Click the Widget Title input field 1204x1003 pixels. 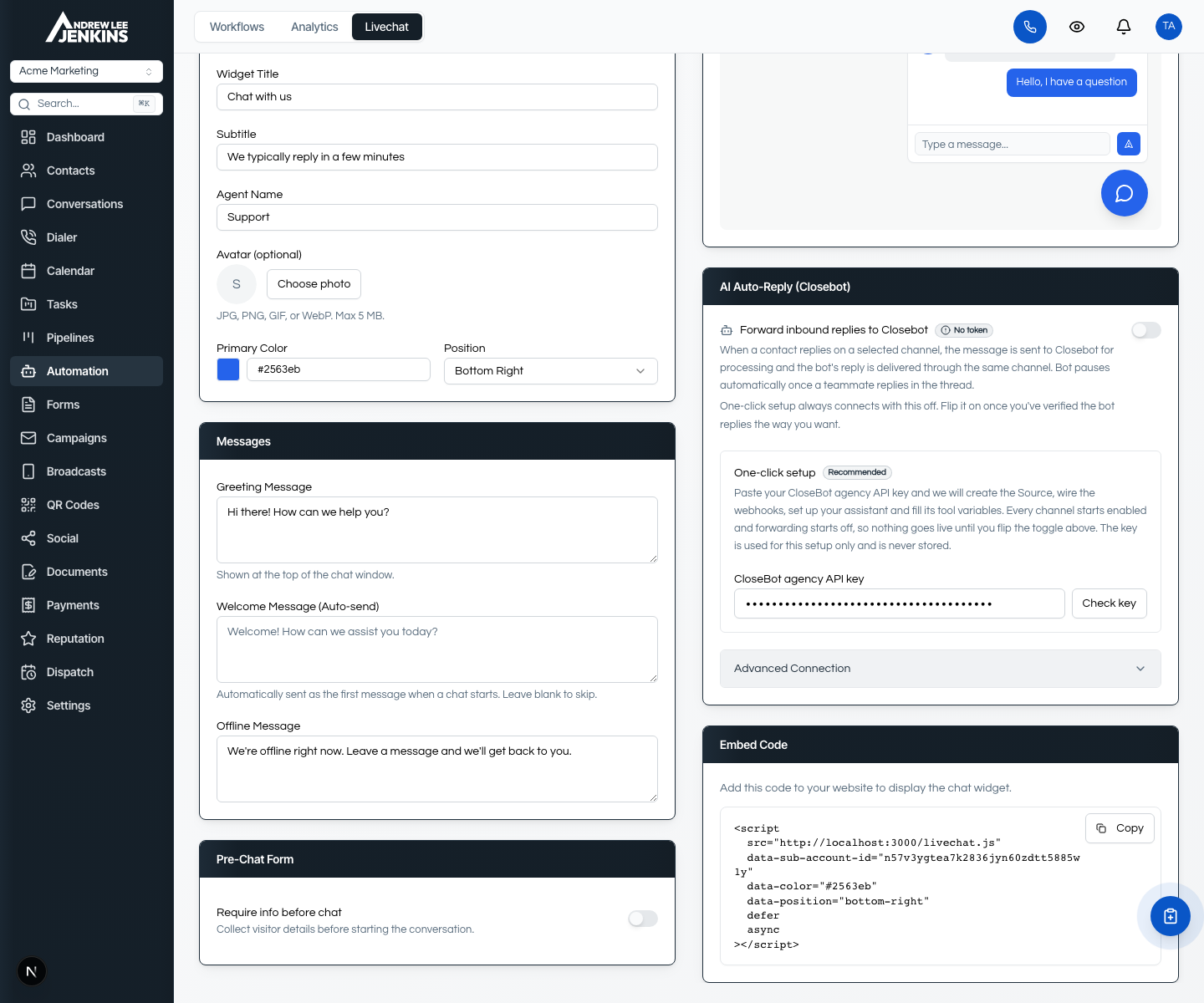437,97
